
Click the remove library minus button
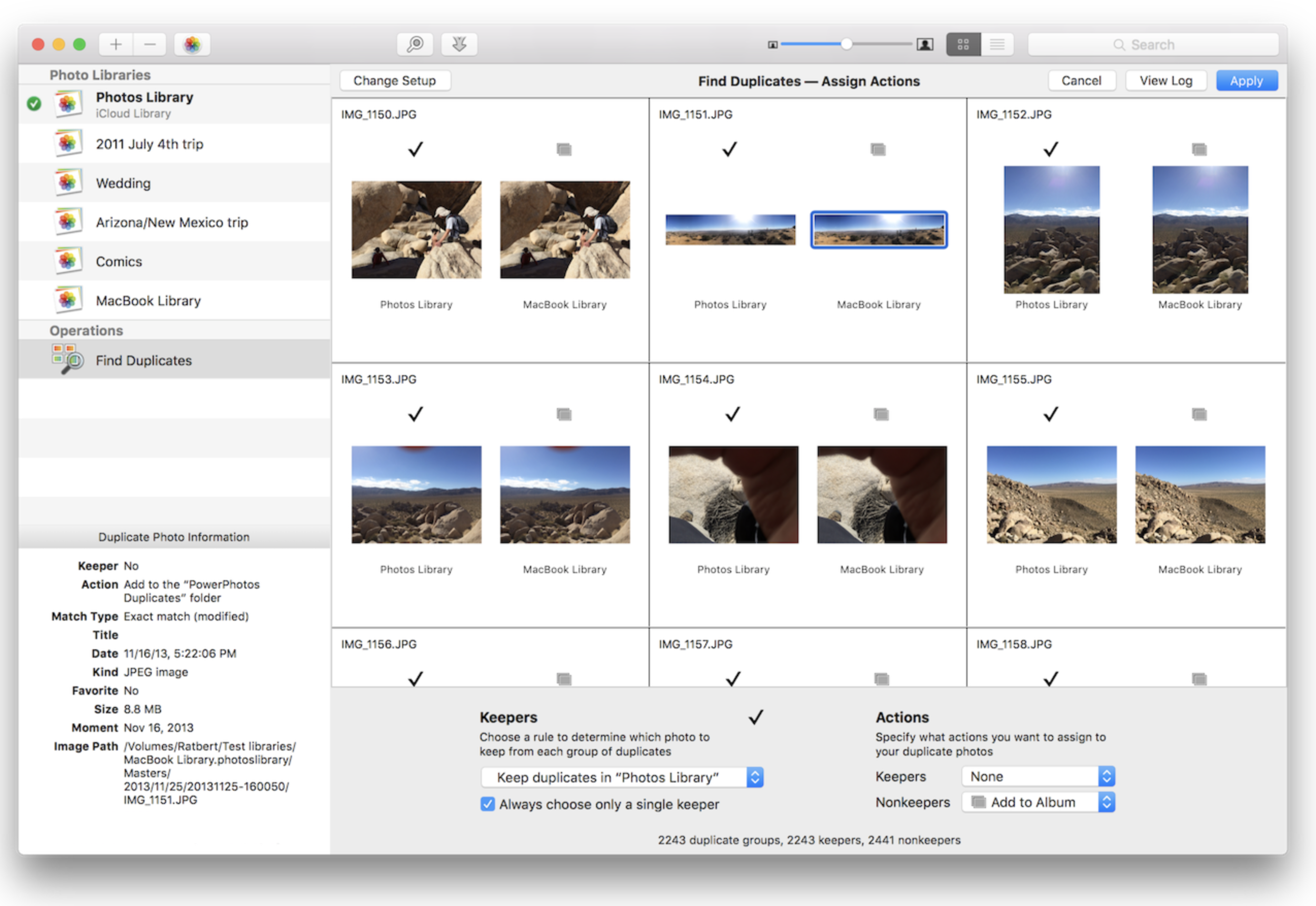click(x=149, y=44)
